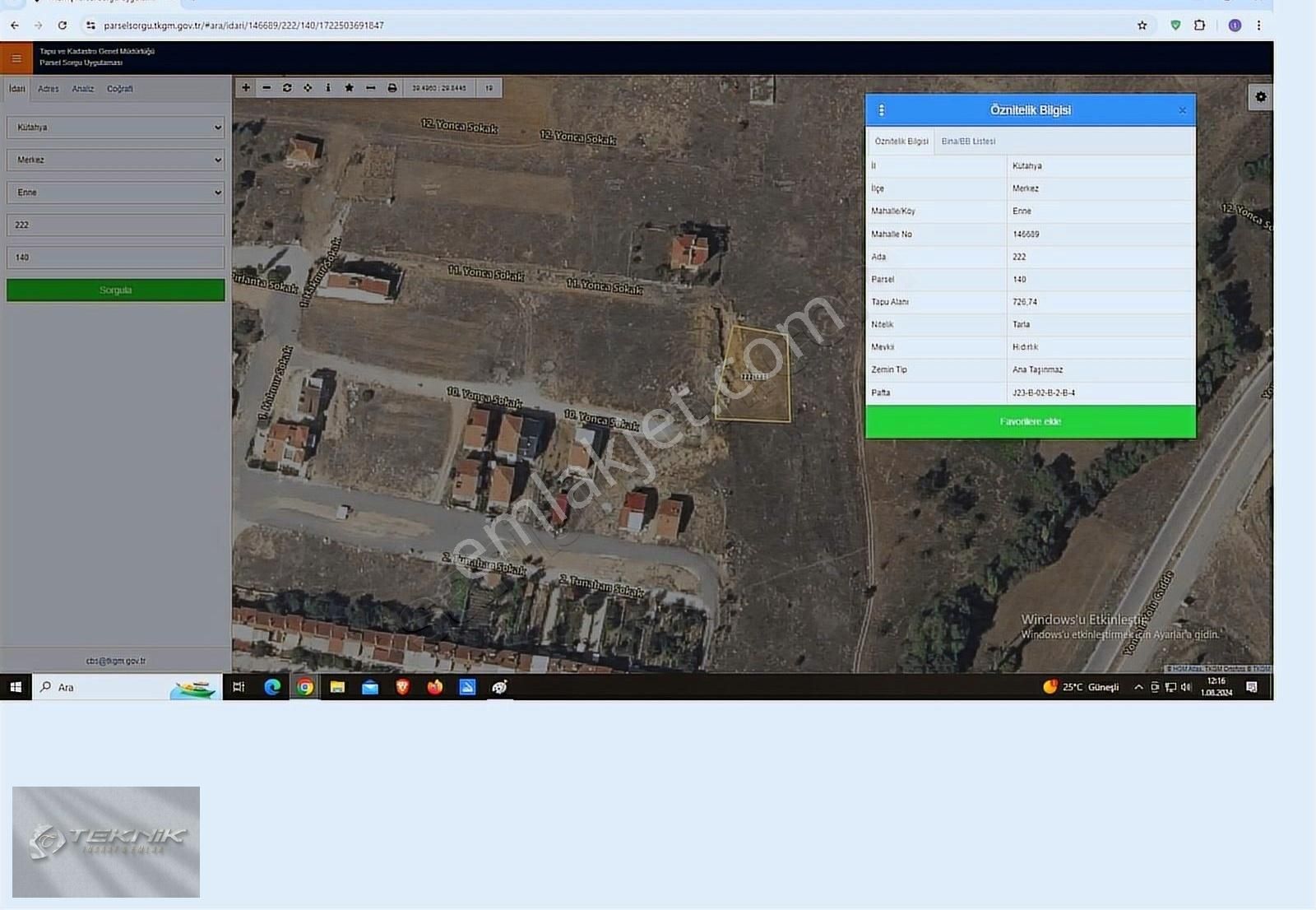This screenshot has height=910, width=1316.
Task: Click the Zemin Tip value Ana Taşınmaz
Action: coord(1037,370)
